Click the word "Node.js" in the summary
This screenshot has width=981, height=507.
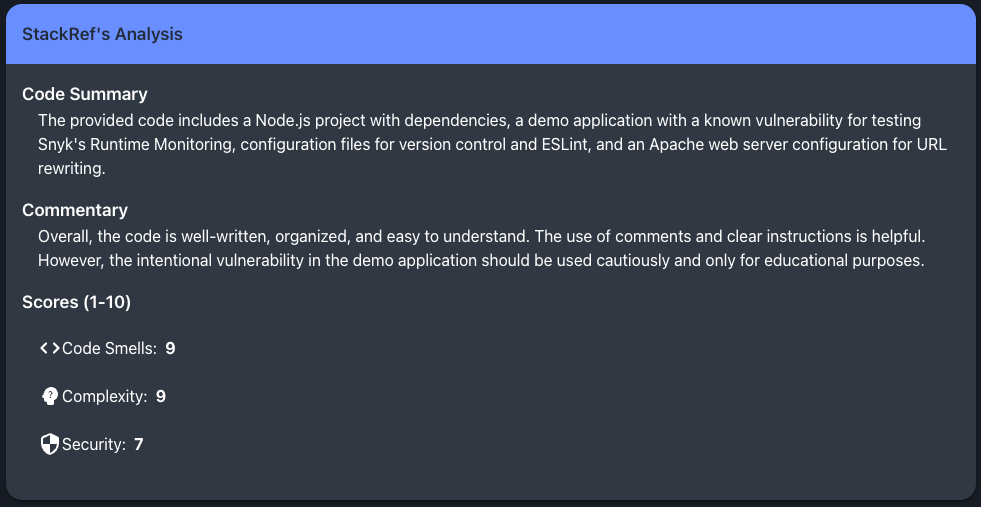tap(284, 120)
